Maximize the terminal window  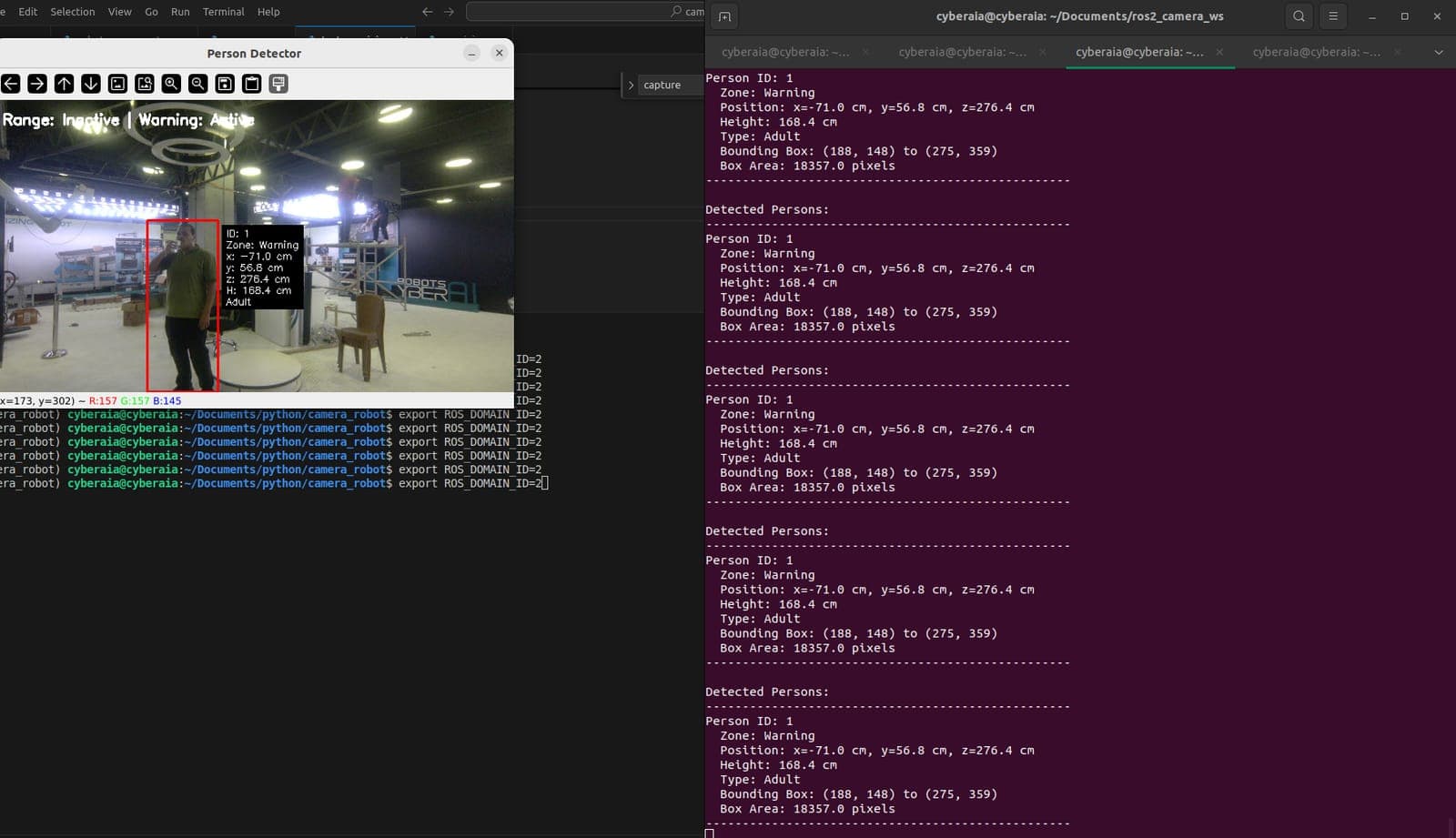pyautogui.click(x=1404, y=16)
